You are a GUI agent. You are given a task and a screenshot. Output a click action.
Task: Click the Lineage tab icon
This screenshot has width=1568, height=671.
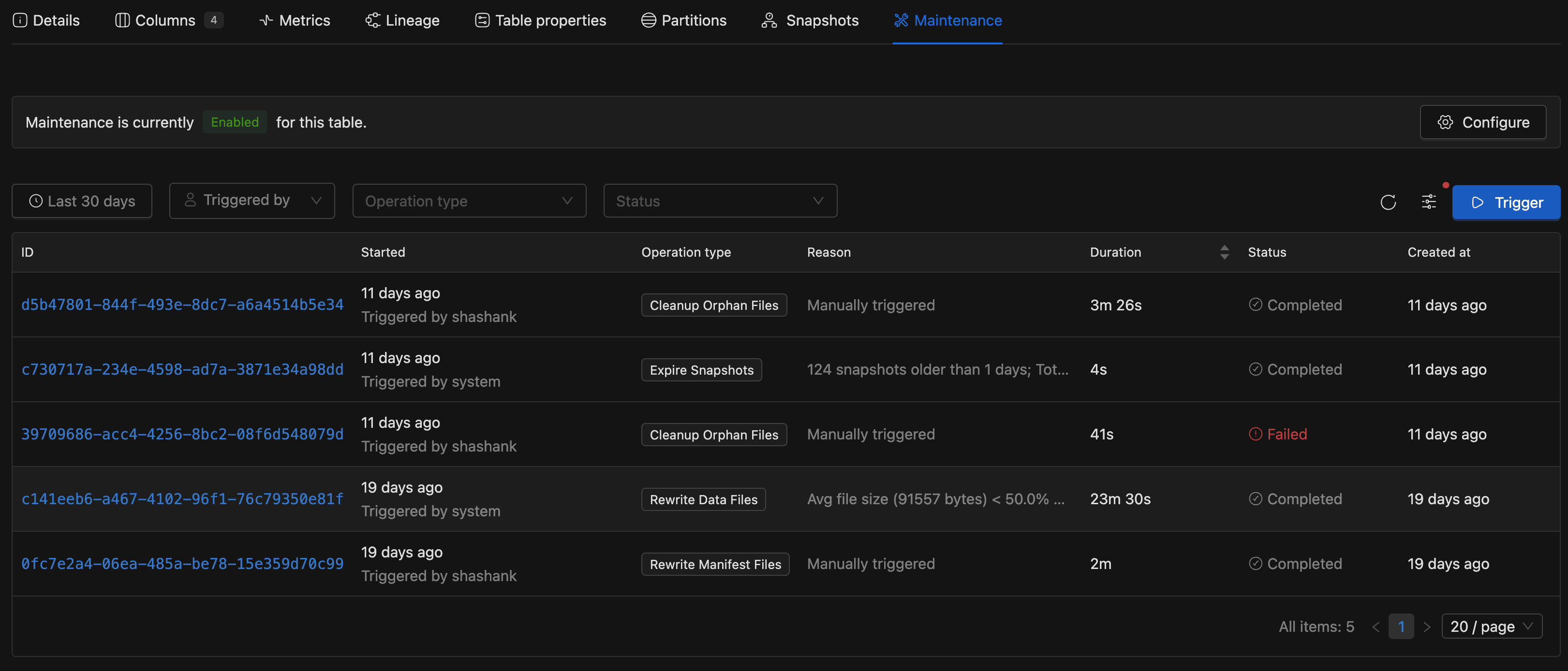coord(372,20)
